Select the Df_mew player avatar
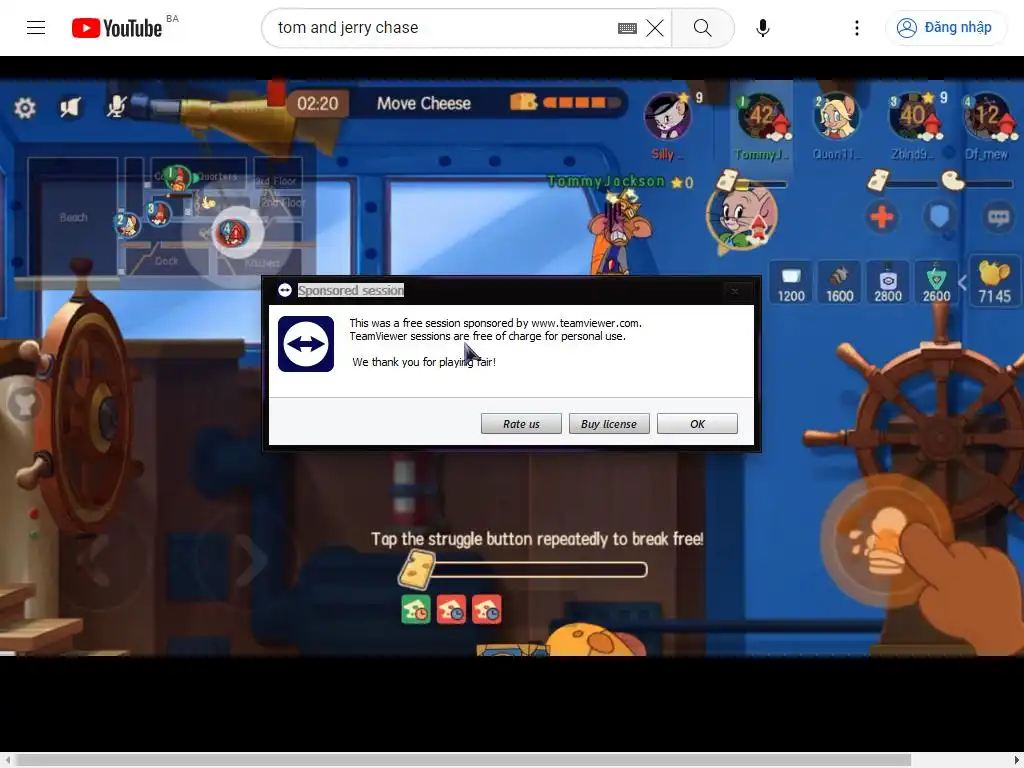The height and width of the screenshot is (768, 1024). [x=987, y=117]
